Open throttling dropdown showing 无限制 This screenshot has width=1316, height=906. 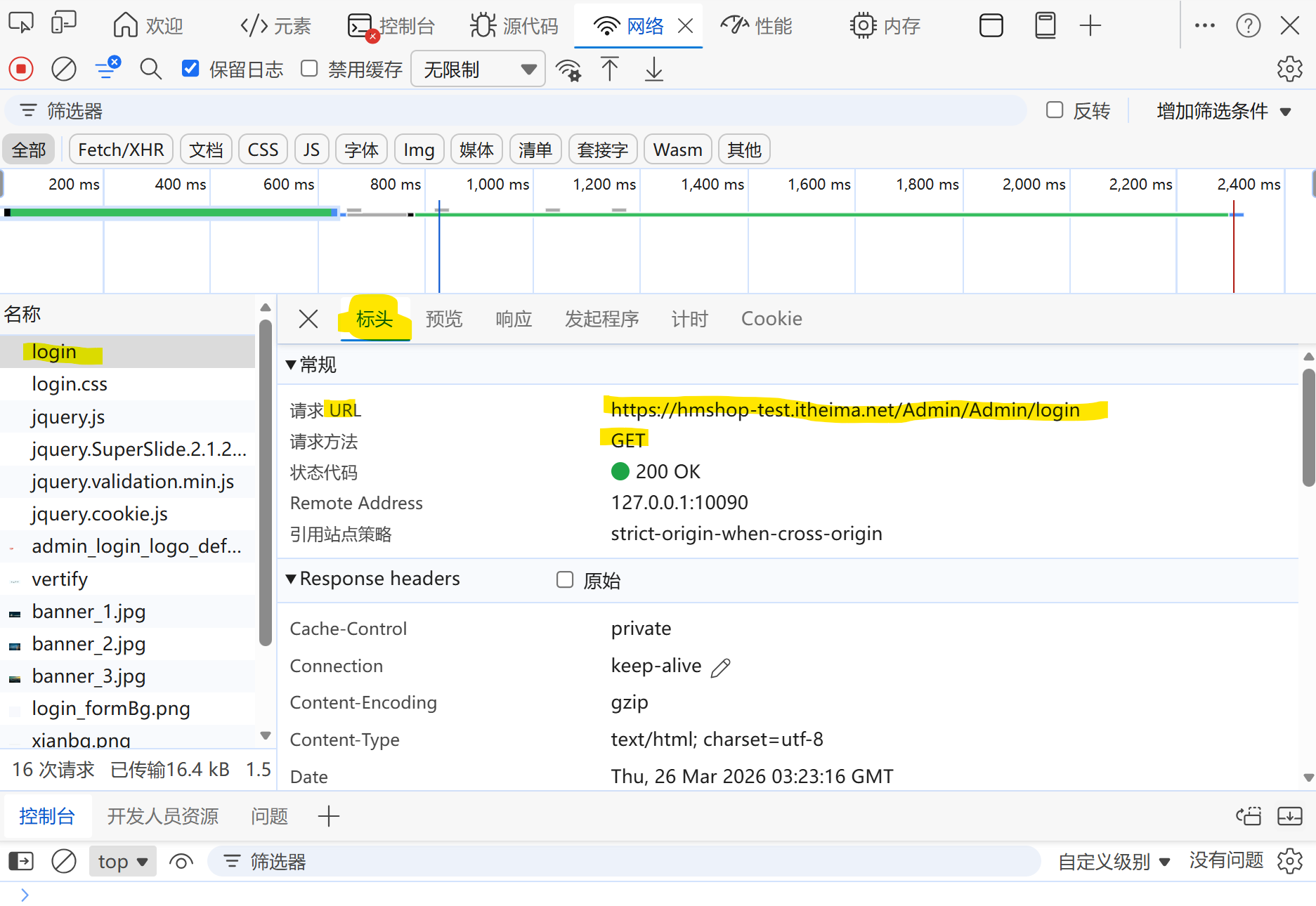tap(478, 70)
